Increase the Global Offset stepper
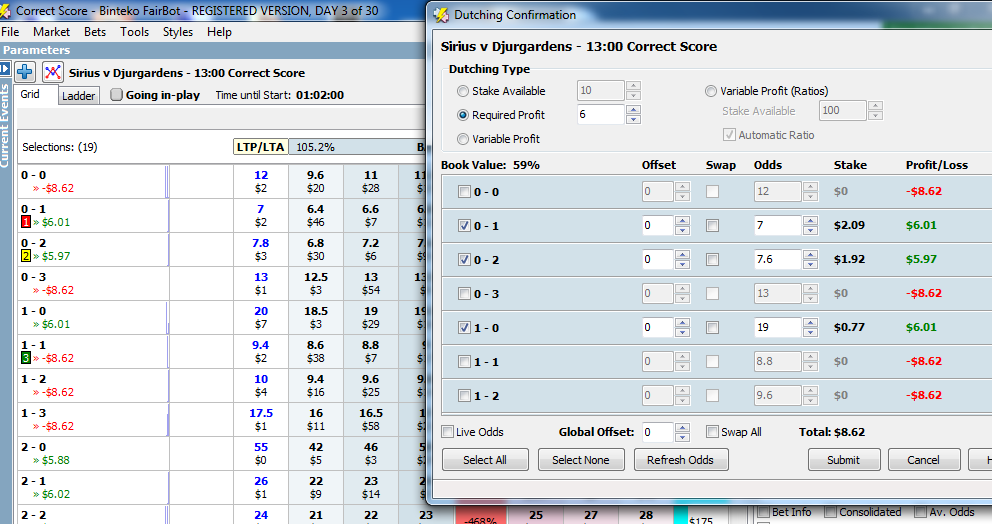The image size is (992, 524). coord(682,428)
